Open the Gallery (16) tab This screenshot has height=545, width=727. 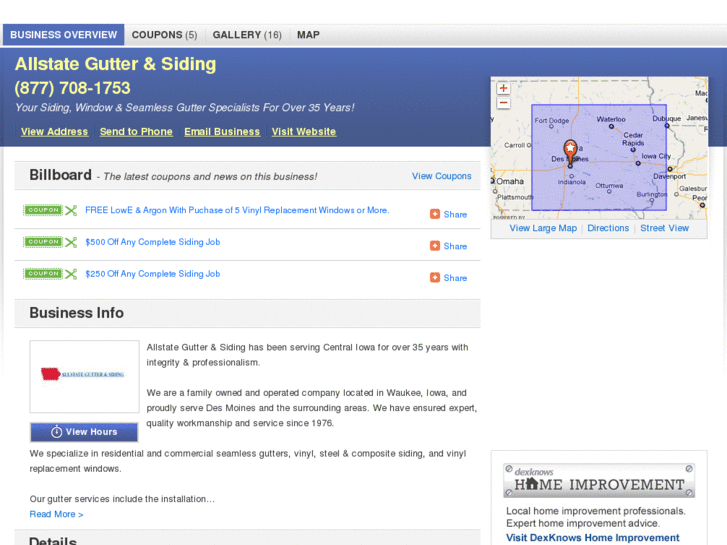coord(247,35)
